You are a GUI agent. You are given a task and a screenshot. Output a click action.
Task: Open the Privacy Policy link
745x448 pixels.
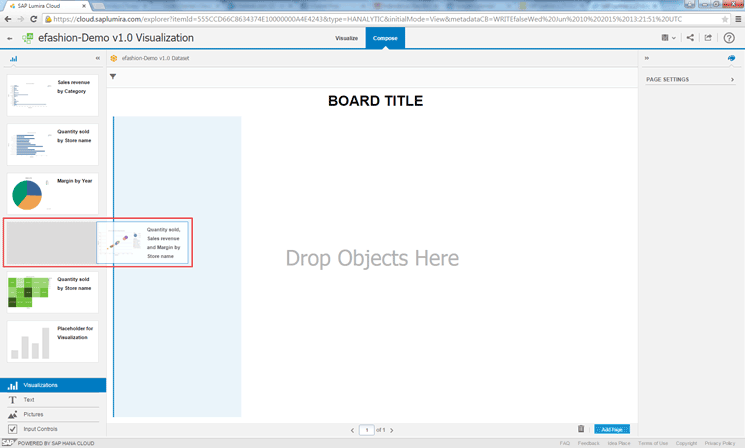pos(720,443)
